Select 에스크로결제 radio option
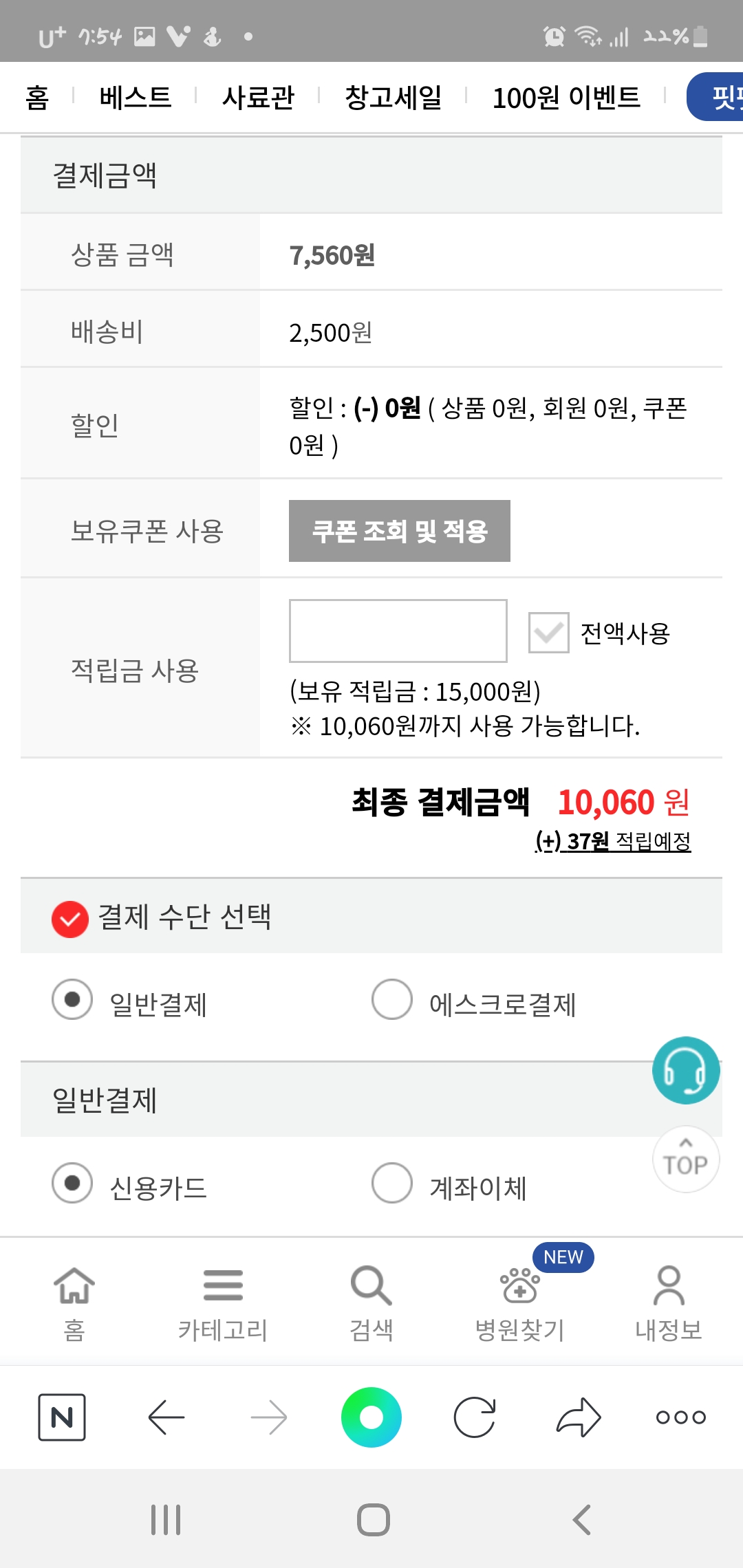Viewport: 743px width, 1568px height. pyautogui.click(x=392, y=999)
